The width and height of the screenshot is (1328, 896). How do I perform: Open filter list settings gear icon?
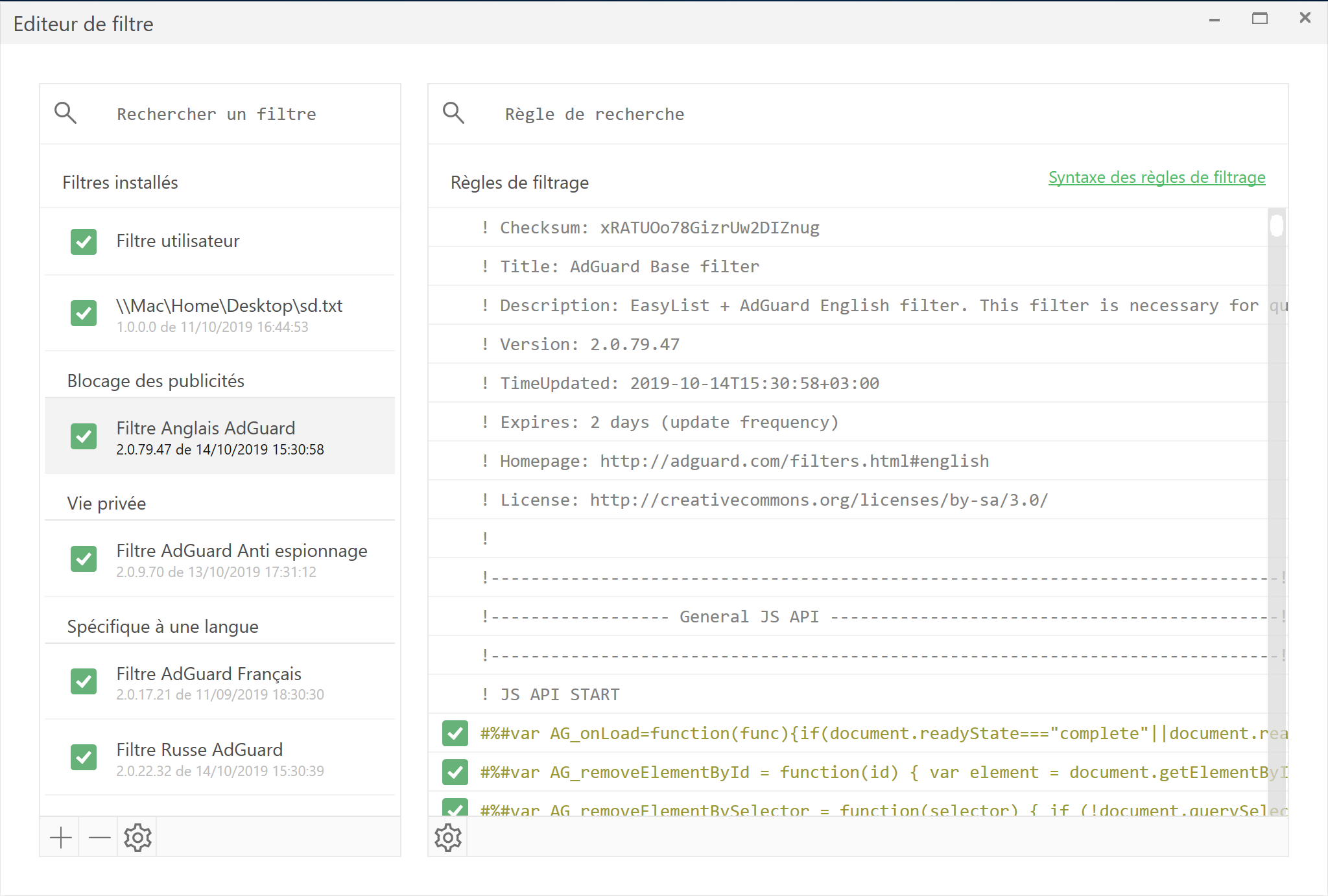(137, 837)
